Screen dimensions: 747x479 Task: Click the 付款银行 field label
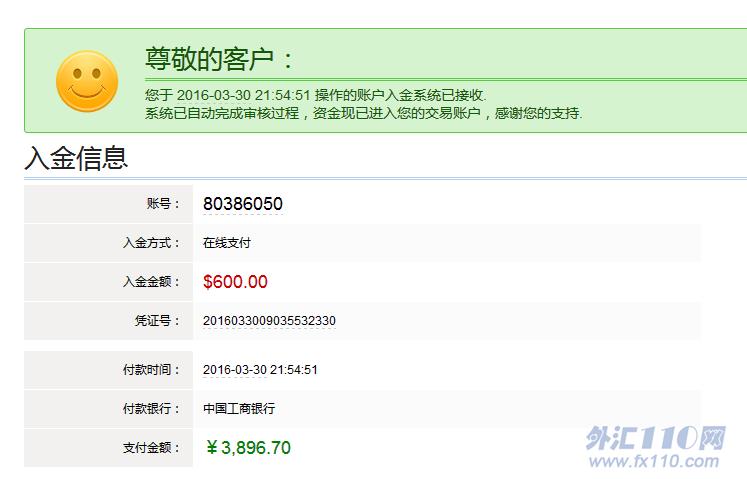point(151,409)
